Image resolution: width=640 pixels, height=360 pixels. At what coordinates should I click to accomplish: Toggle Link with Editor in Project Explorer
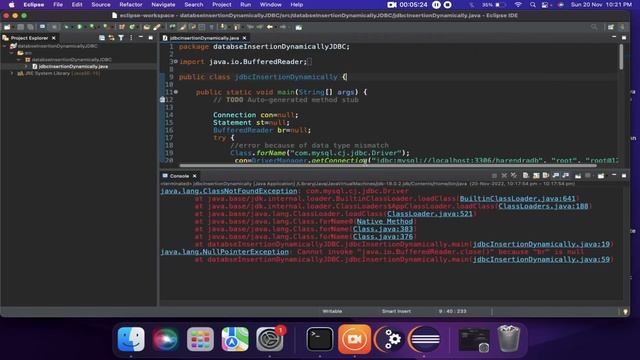[111, 38]
